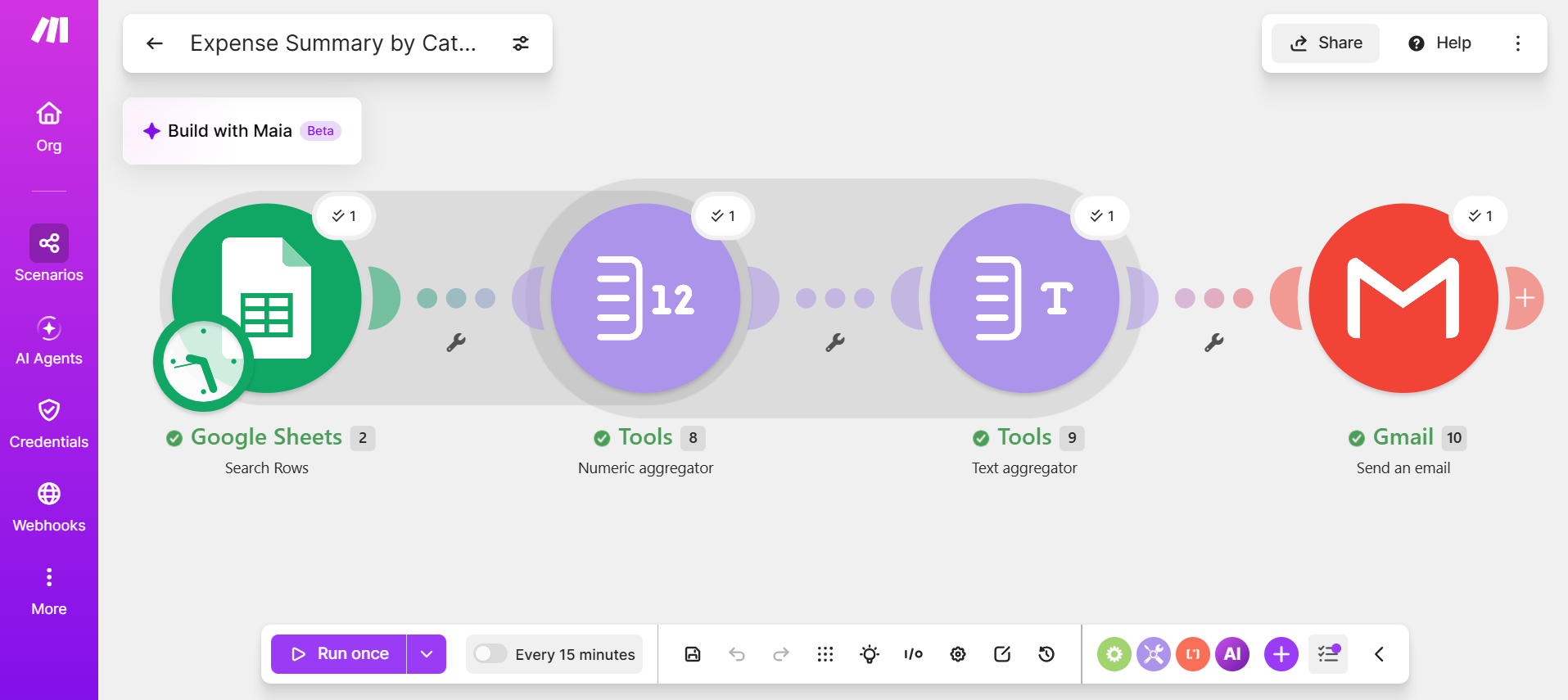Open the checklist icon with notification dot
1568x700 pixels.
coord(1328,654)
